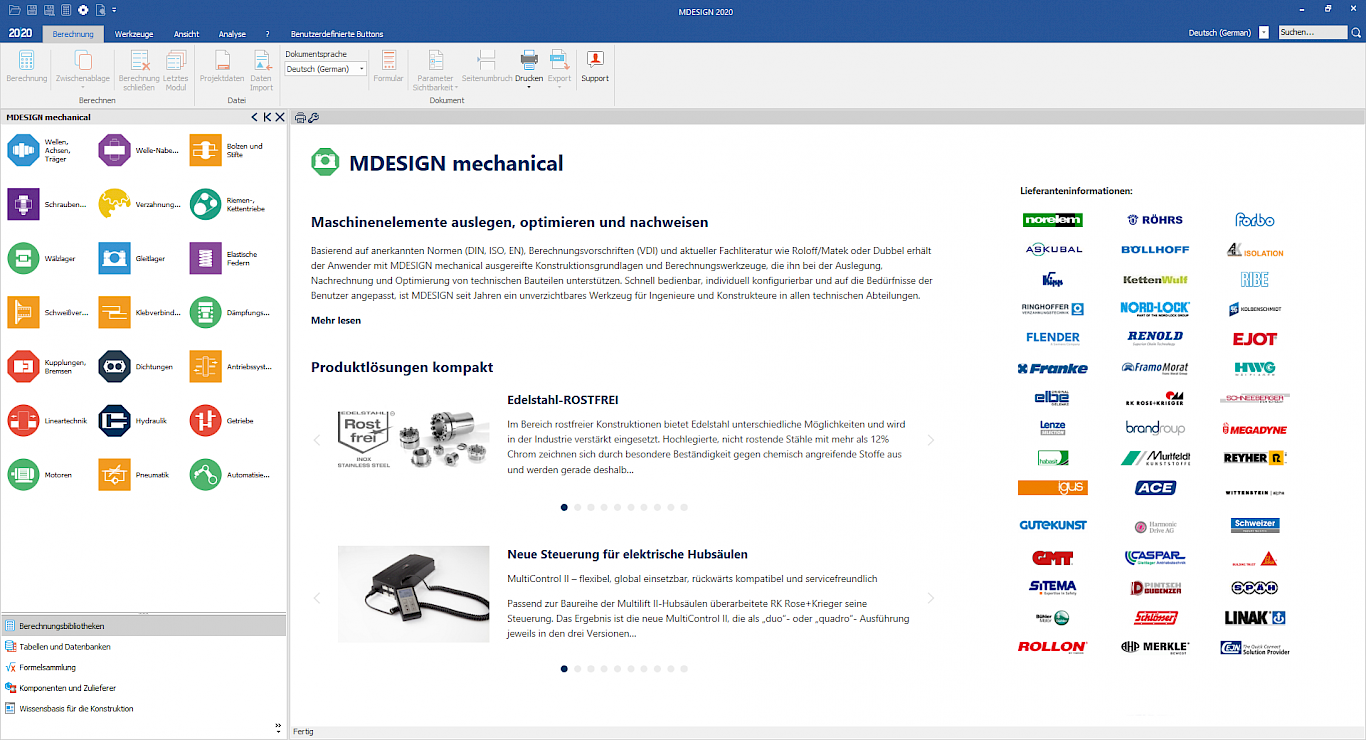Expand the Dokumentsprache language combo box
The height and width of the screenshot is (740, 1366).
pos(326,69)
